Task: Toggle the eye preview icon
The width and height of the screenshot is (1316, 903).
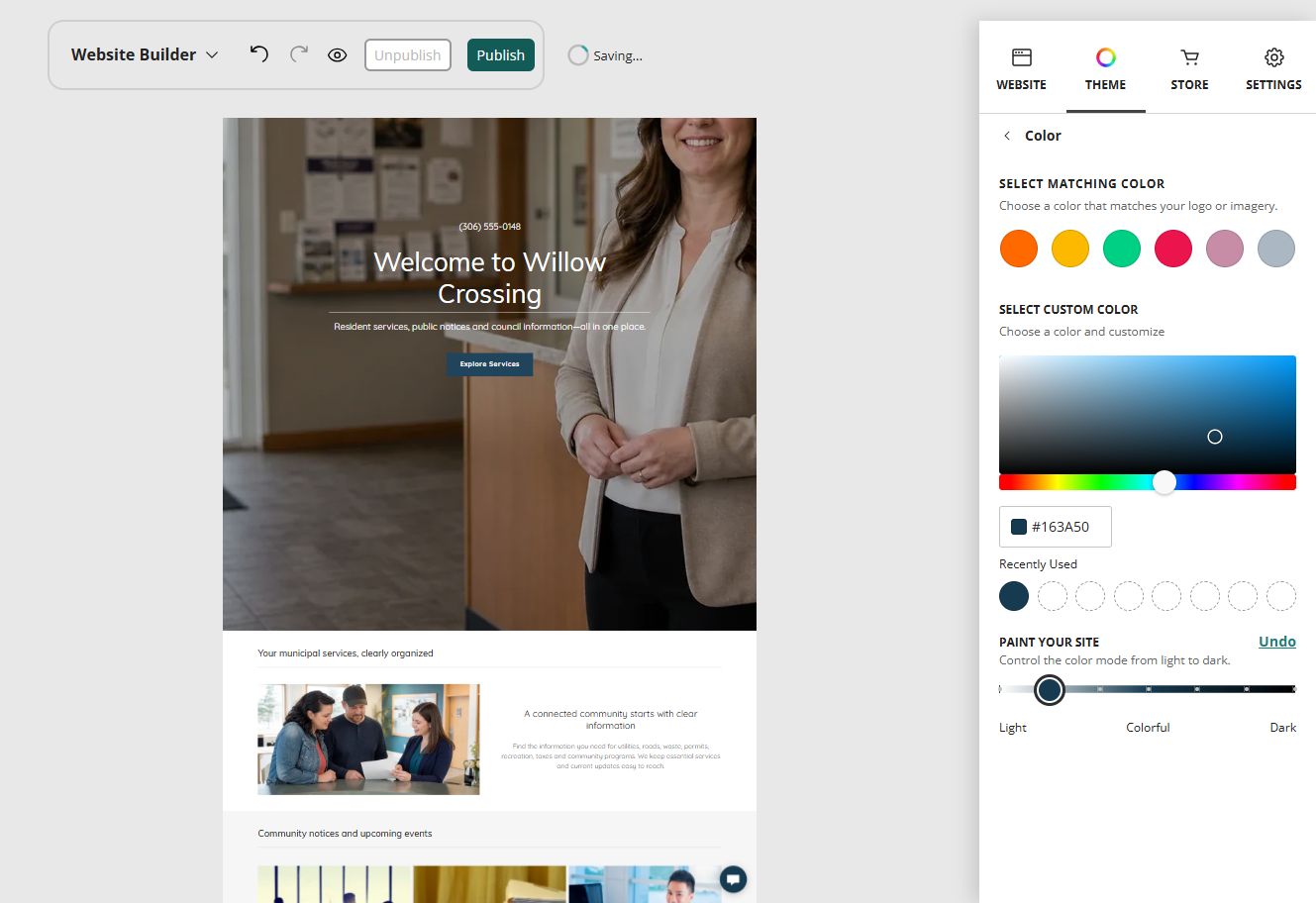Action: point(338,55)
